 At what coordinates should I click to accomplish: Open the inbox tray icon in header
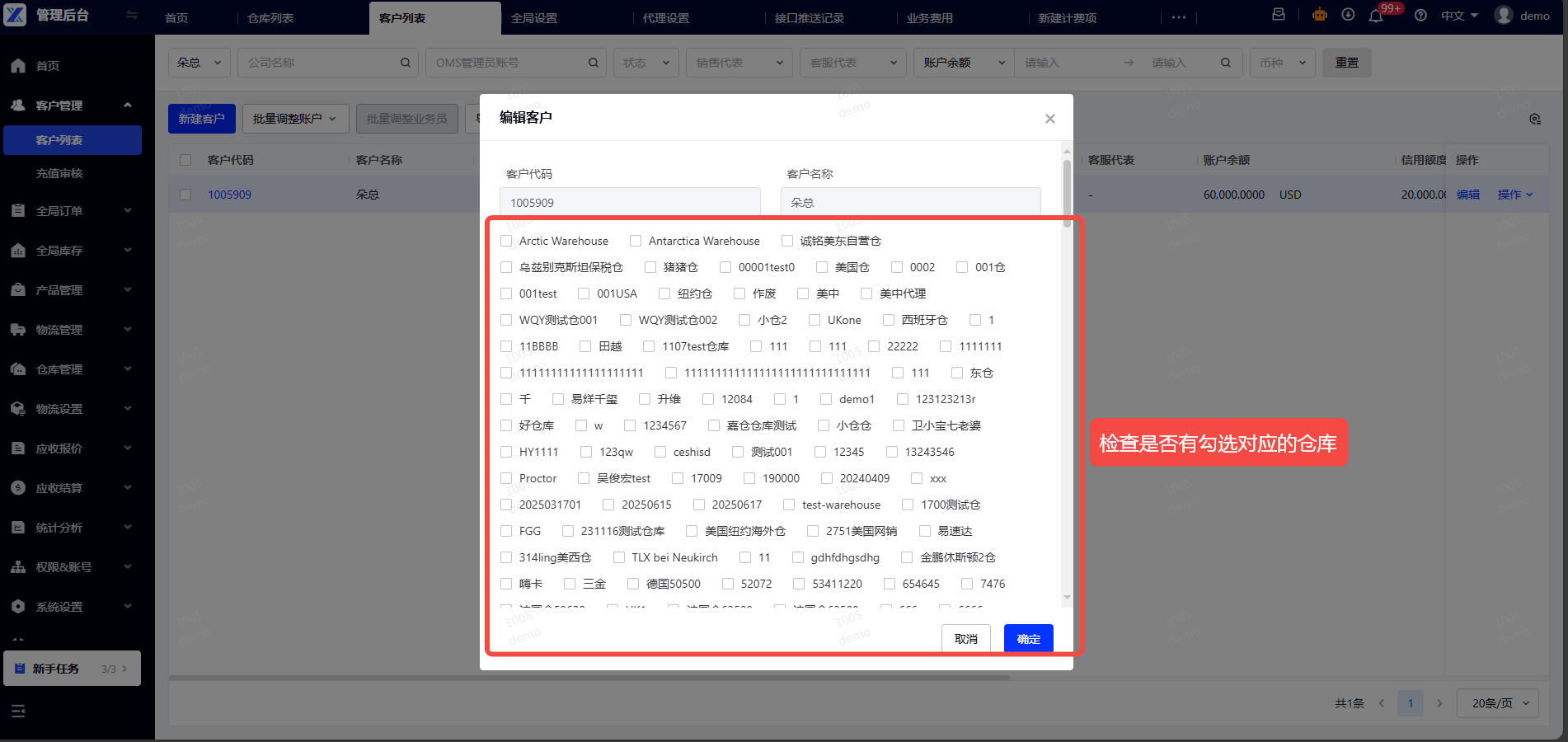[1279, 15]
